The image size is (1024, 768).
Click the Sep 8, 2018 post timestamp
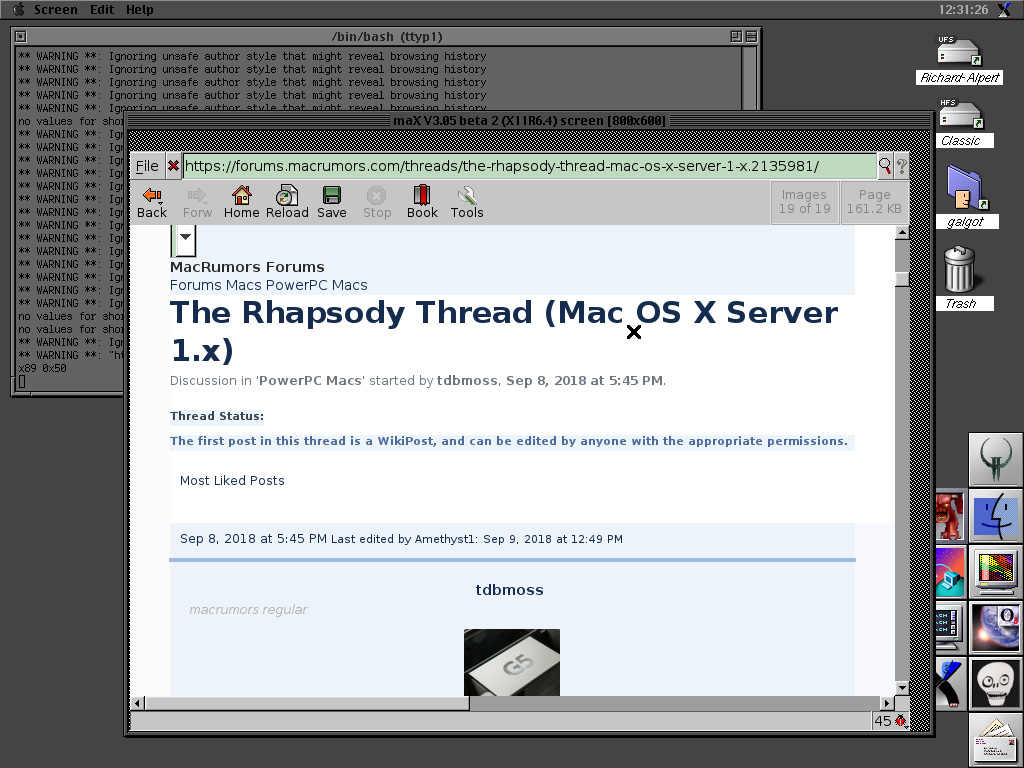coord(253,539)
